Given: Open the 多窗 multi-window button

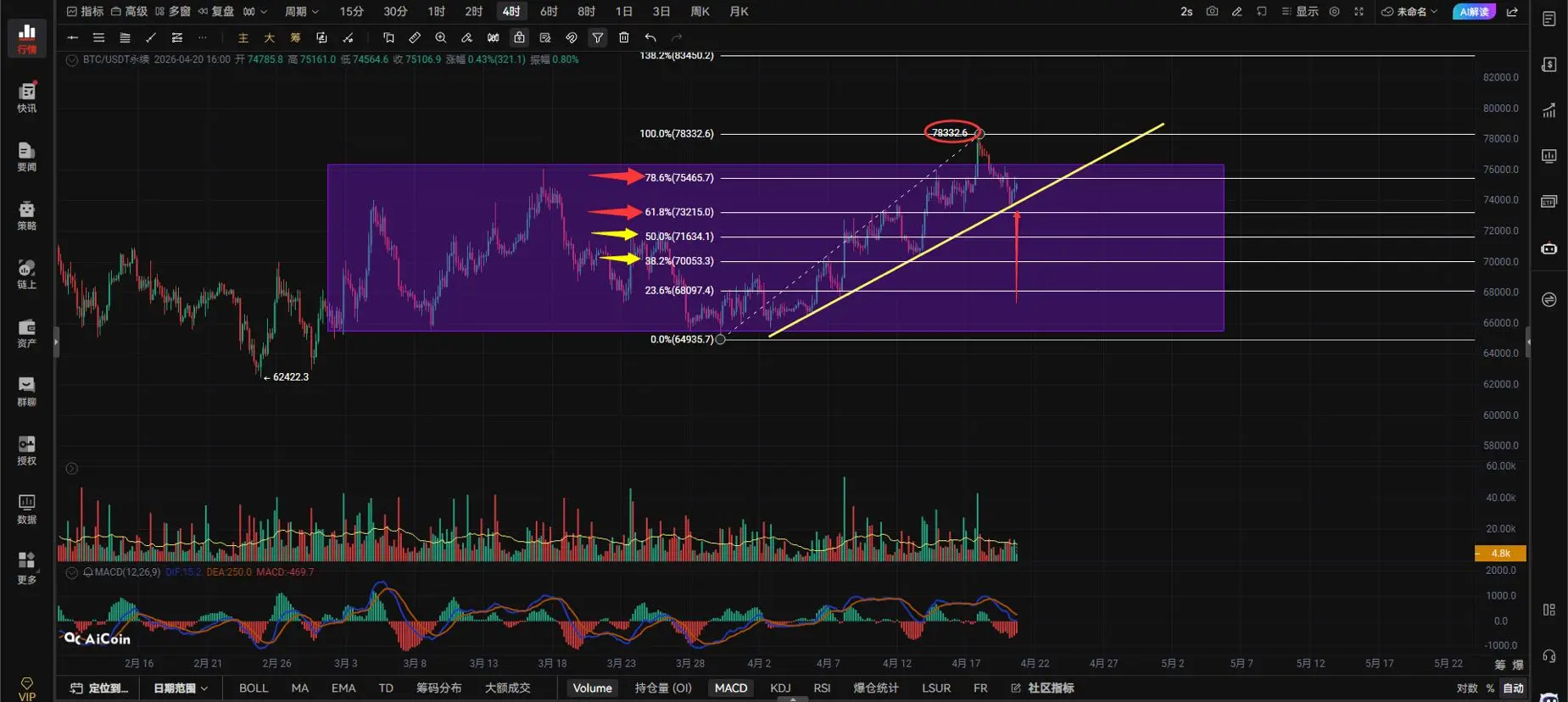Looking at the screenshot, I should [173, 12].
